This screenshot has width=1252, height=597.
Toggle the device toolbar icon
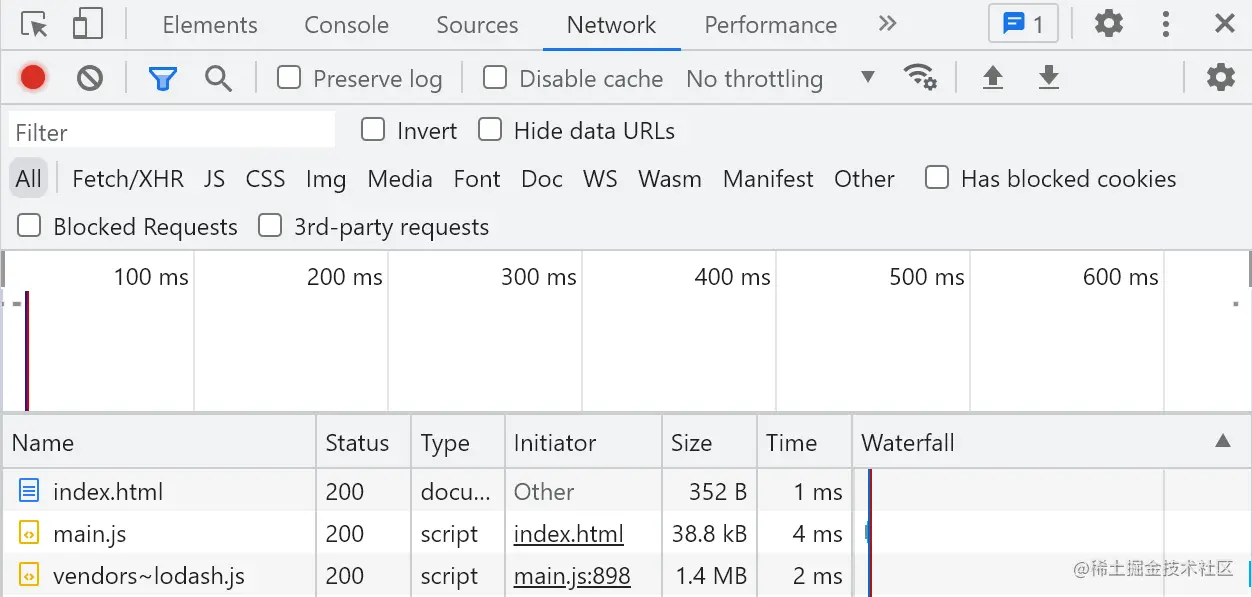88,25
